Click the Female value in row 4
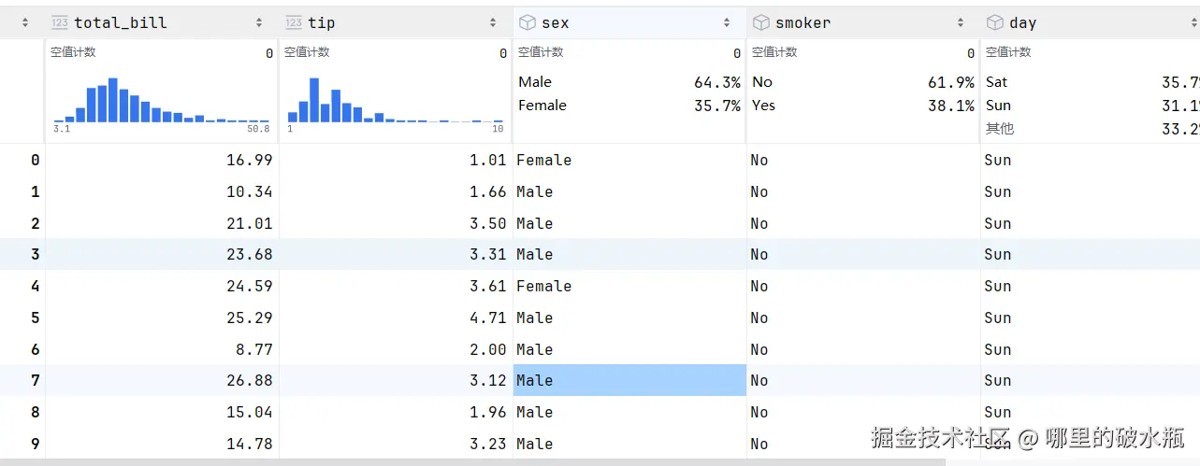 pos(544,286)
